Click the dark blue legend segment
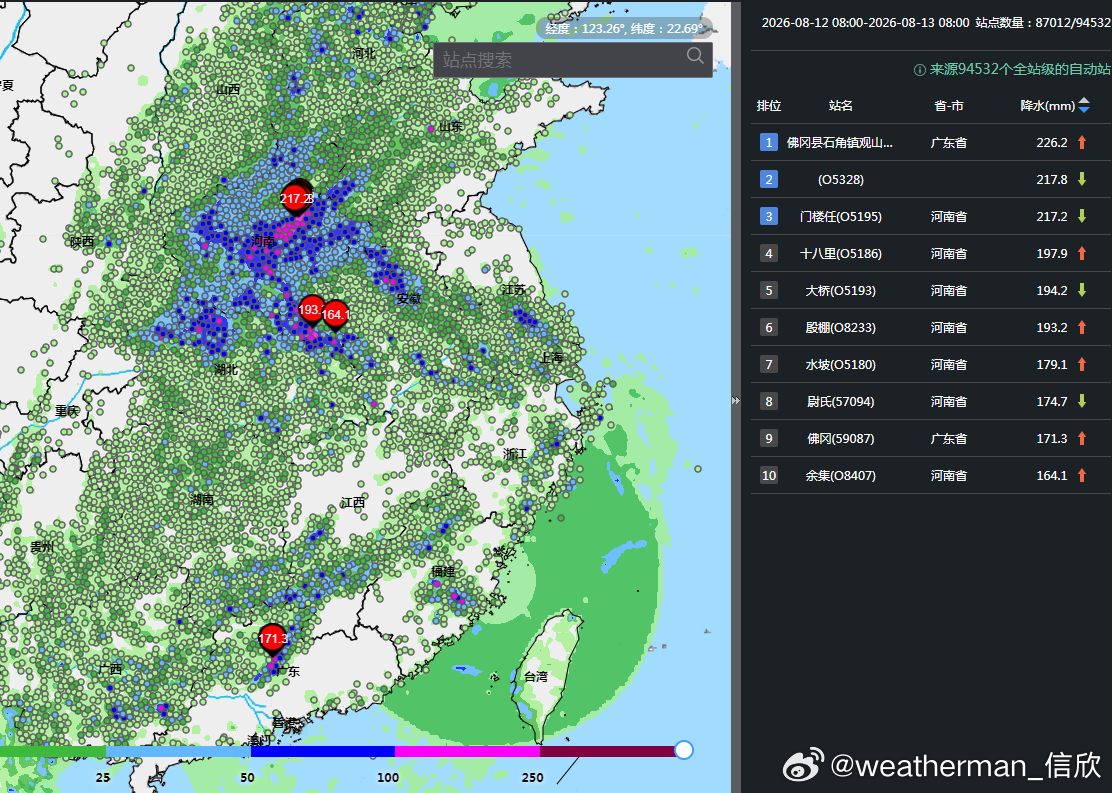The image size is (1112, 793). (323, 751)
